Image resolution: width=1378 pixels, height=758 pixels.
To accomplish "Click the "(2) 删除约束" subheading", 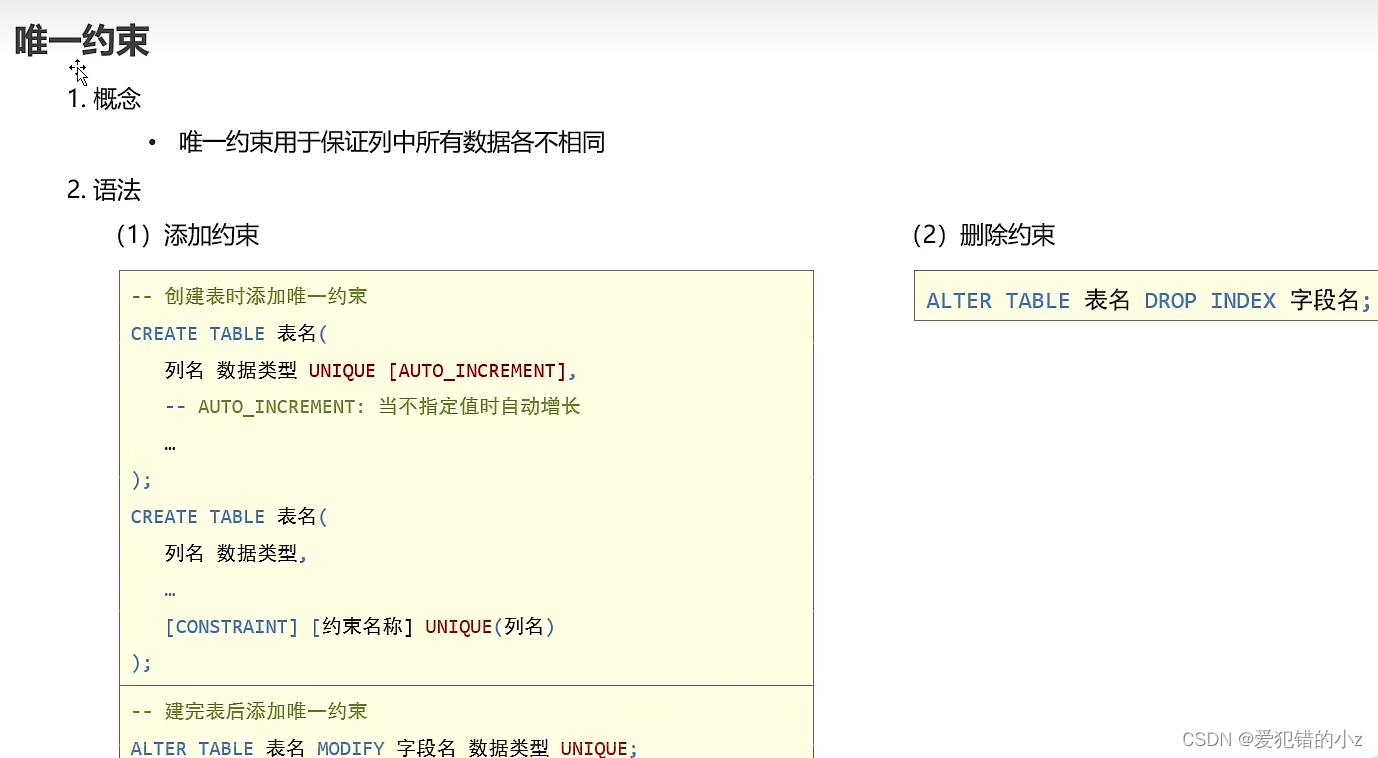I will (x=984, y=235).
